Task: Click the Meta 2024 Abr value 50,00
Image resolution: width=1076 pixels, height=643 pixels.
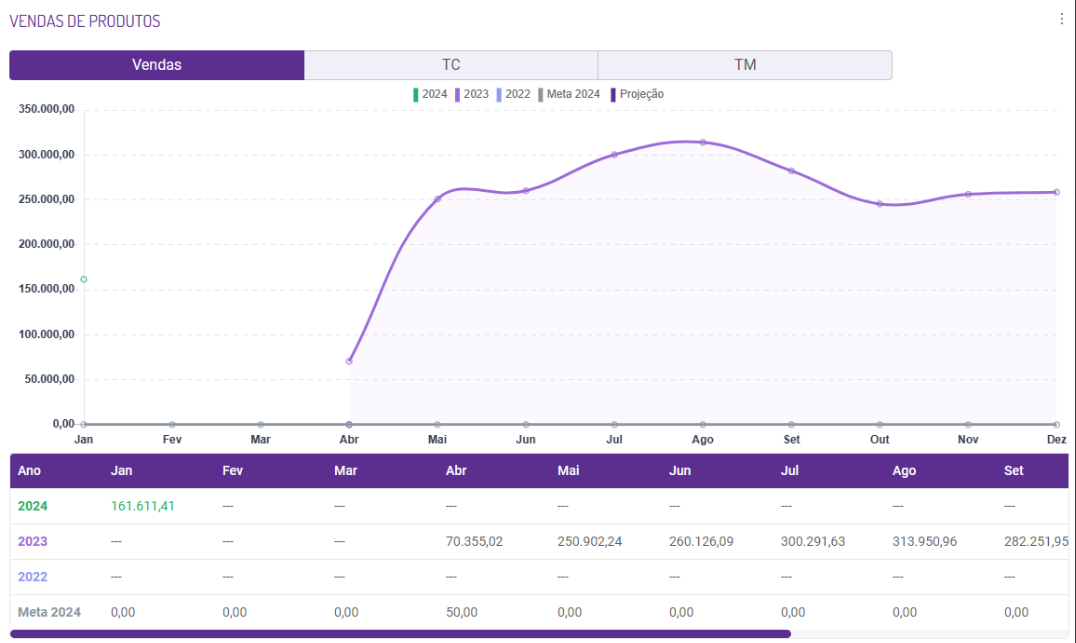Action: (461, 612)
